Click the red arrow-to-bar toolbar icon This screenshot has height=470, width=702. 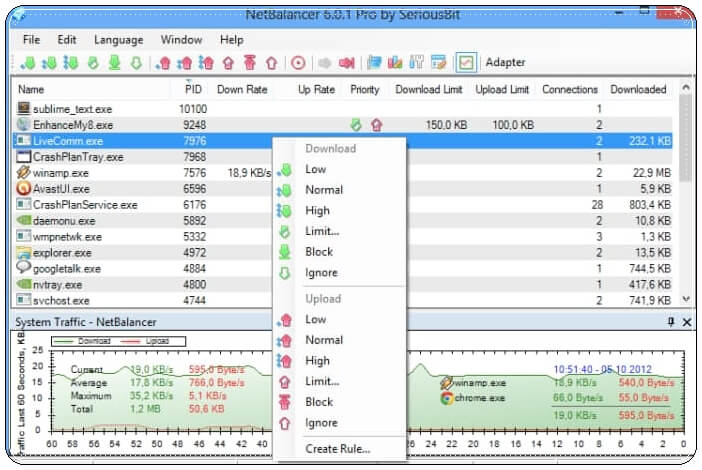(x=347, y=63)
